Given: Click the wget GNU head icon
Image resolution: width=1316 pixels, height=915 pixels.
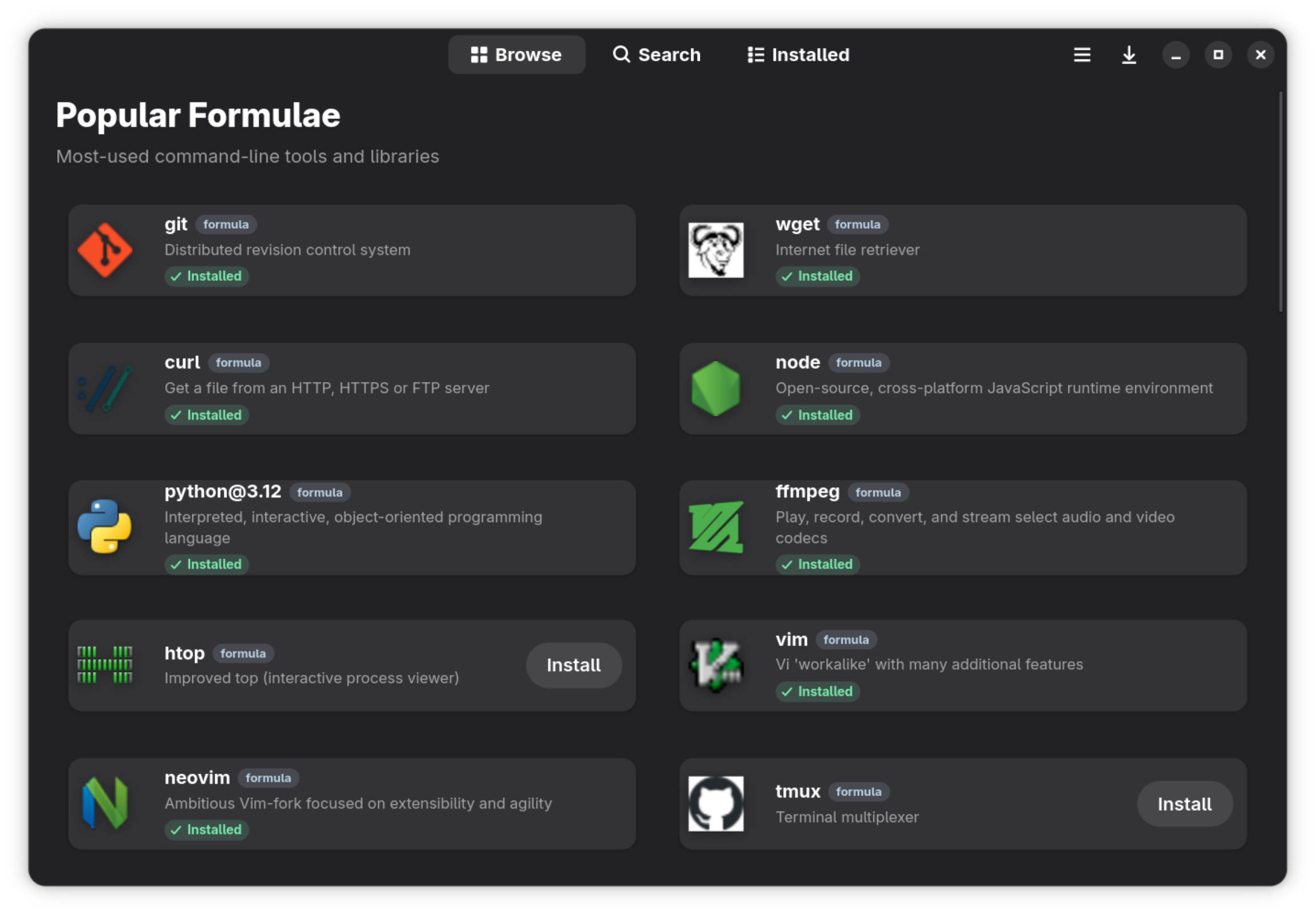Looking at the screenshot, I should tap(716, 250).
